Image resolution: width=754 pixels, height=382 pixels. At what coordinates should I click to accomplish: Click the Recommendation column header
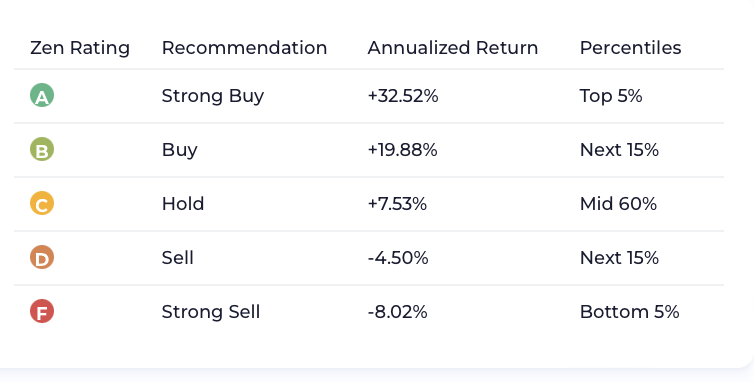(244, 48)
